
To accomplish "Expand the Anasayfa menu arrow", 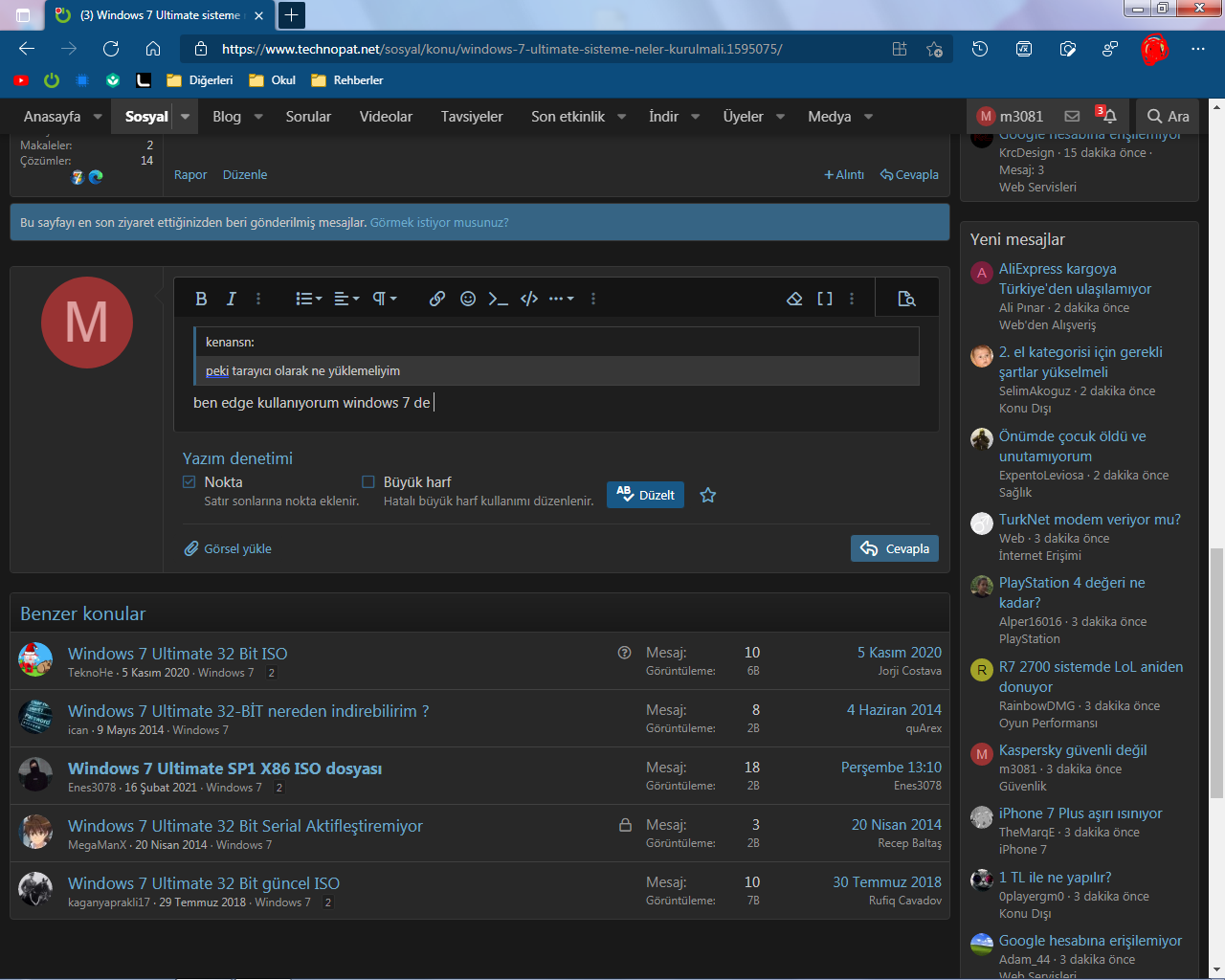I will 98,117.
